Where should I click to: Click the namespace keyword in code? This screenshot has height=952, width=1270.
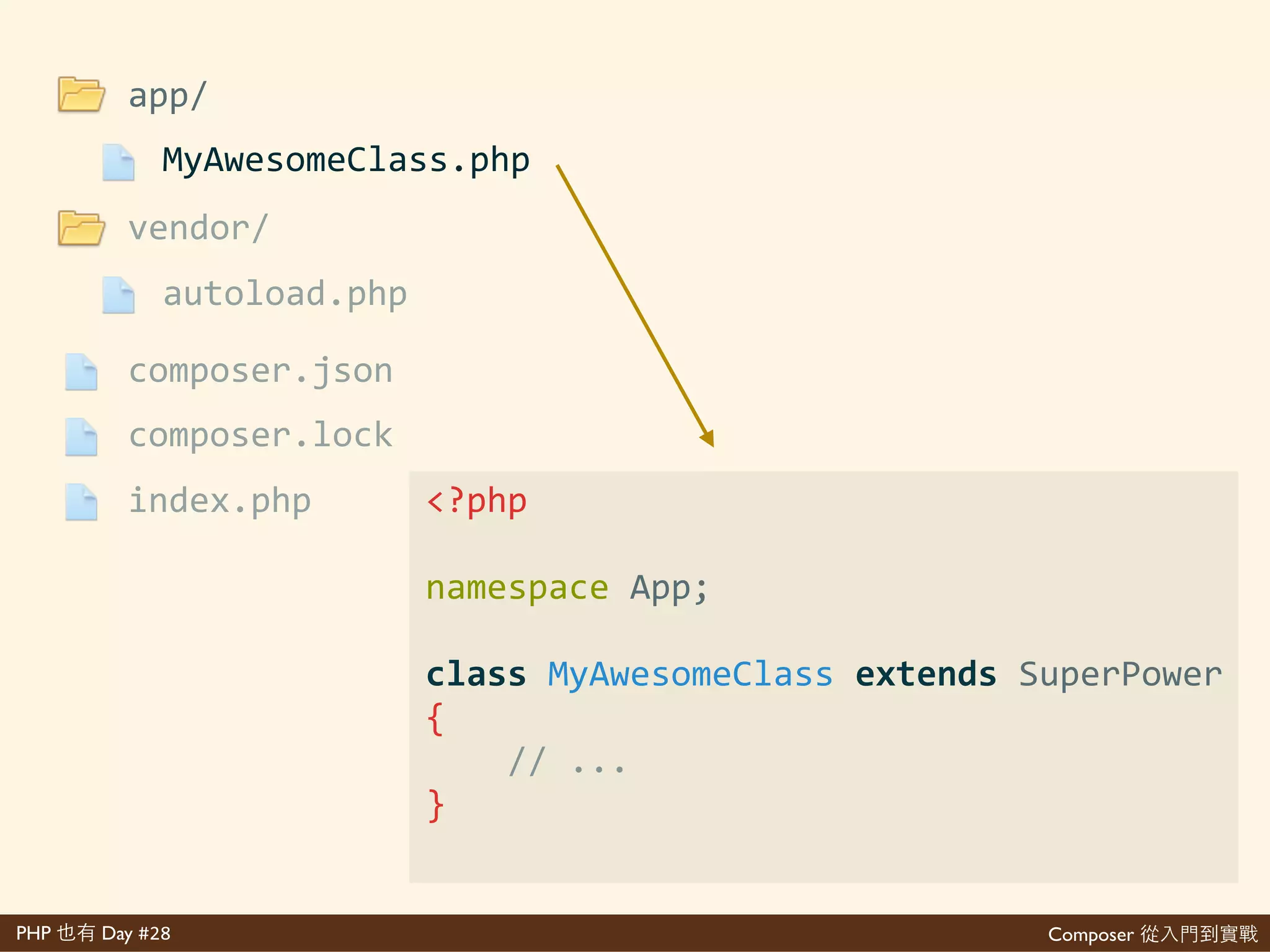point(517,588)
